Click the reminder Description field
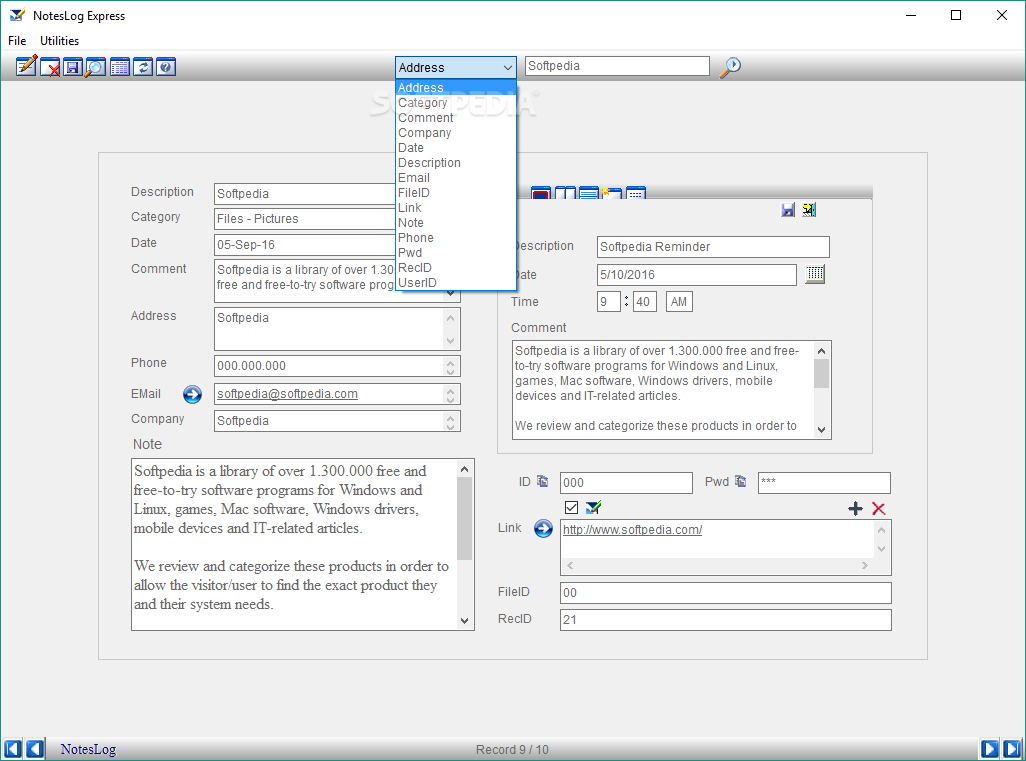This screenshot has height=761, width=1026. pos(713,247)
